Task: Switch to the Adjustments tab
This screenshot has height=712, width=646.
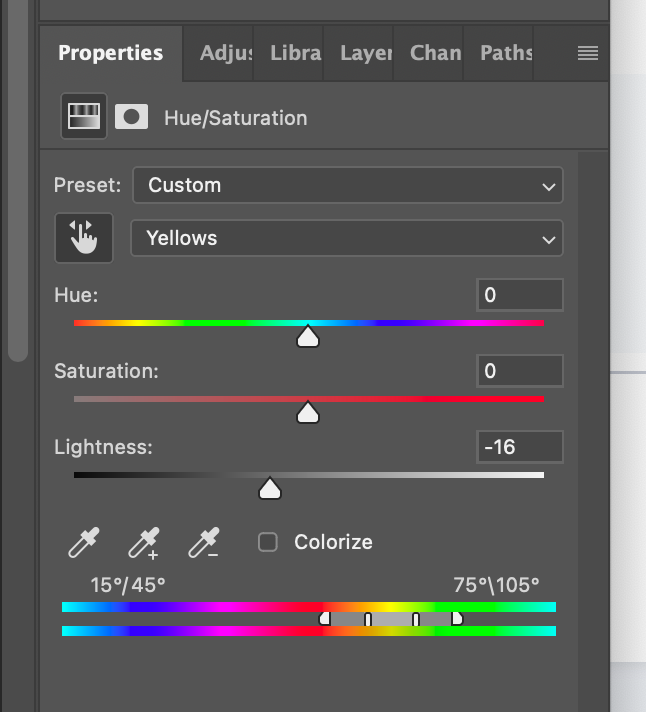Action: 226,53
